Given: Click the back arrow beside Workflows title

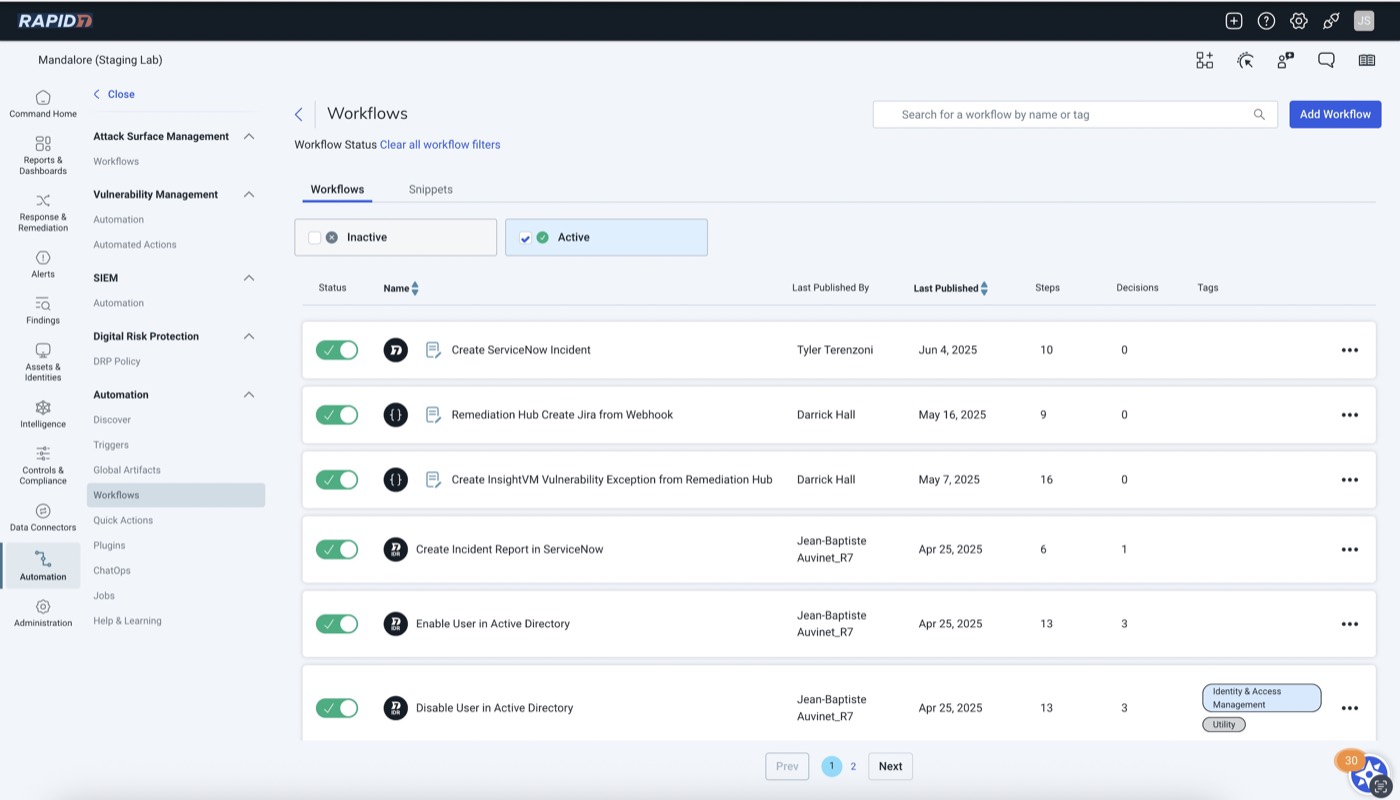Looking at the screenshot, I should 298,114.
